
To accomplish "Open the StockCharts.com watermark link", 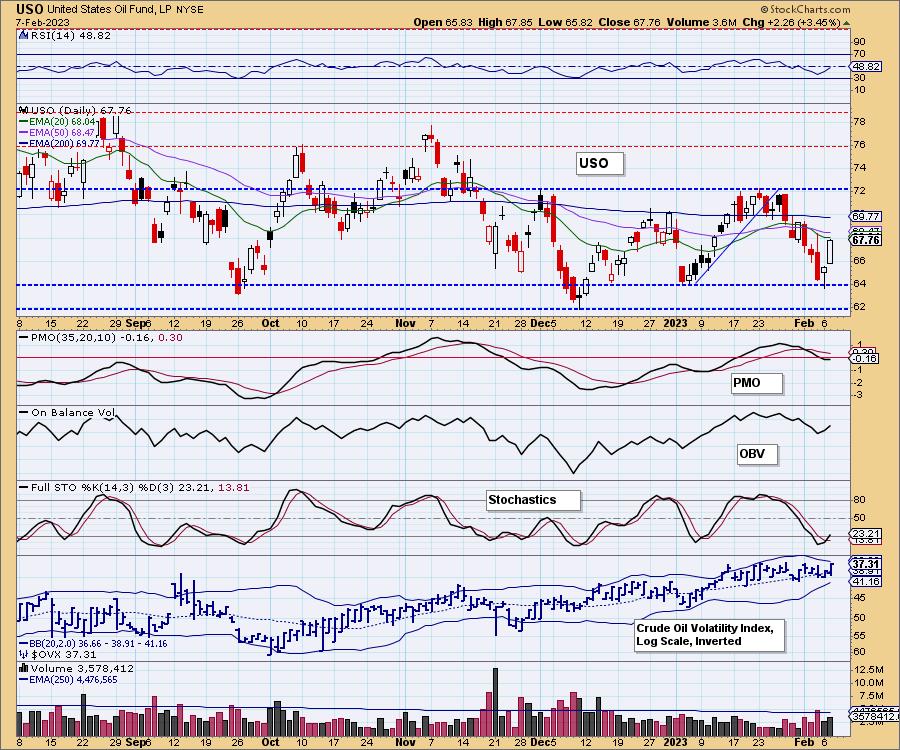I will 805,9.
